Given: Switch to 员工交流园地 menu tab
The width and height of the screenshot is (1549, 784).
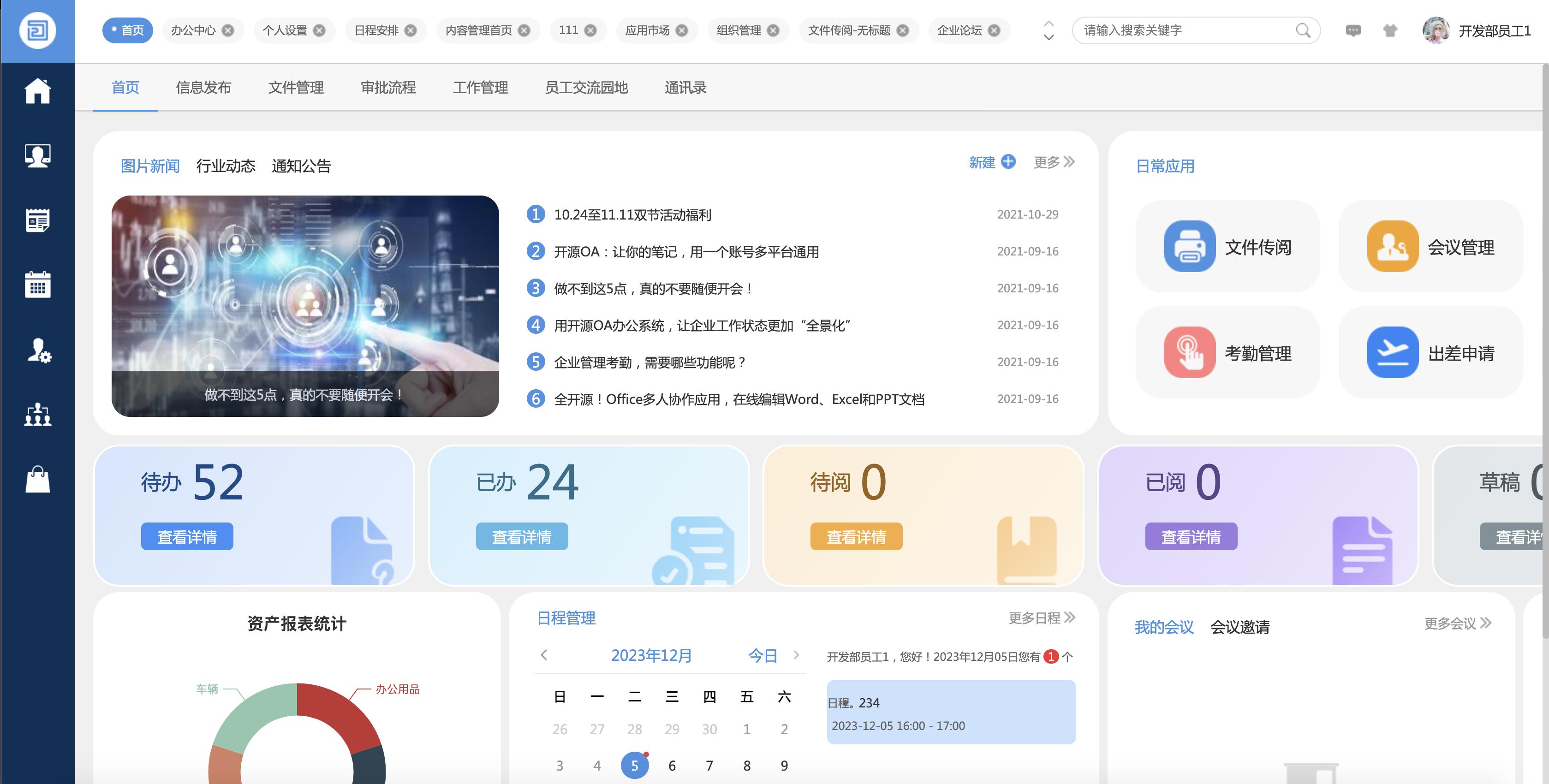Looking at the screenshot, I should coord(586,87).
